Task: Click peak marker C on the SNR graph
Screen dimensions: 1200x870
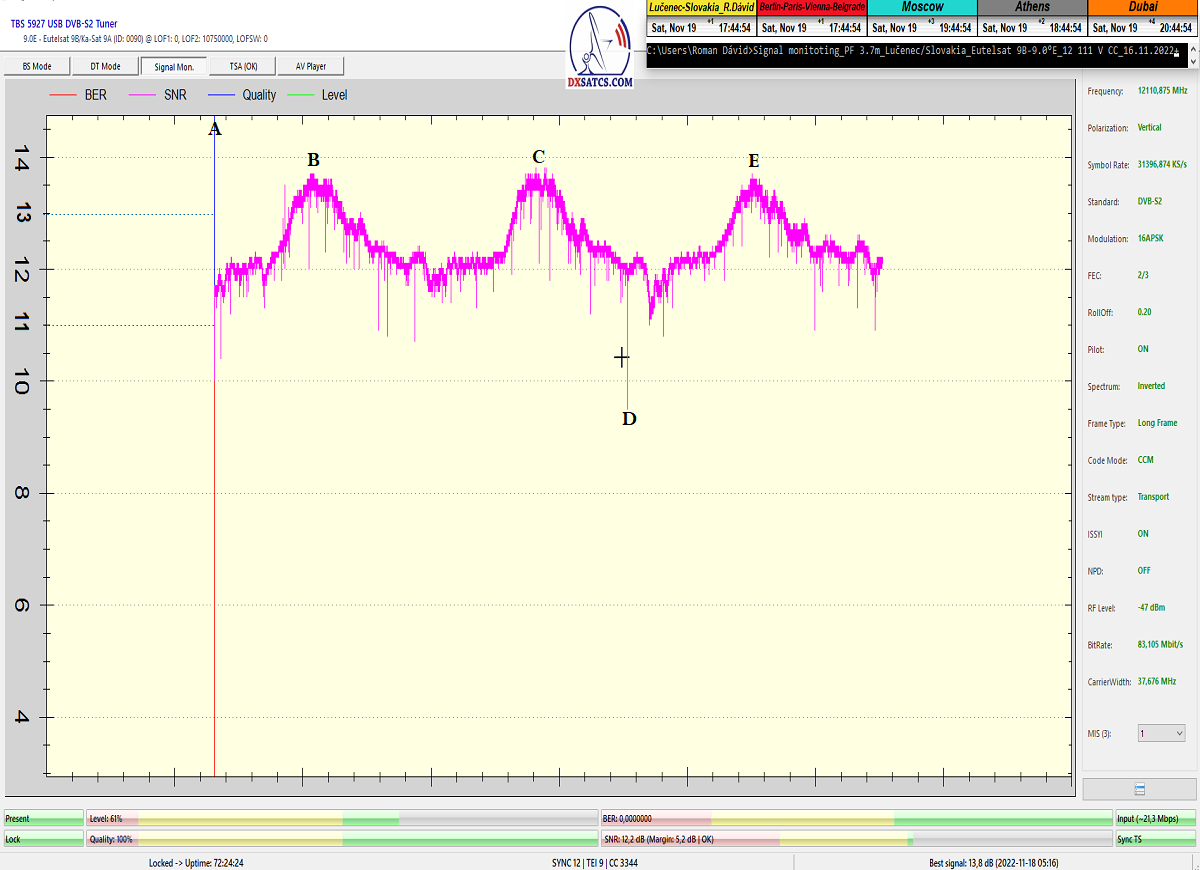Action: 539,156
